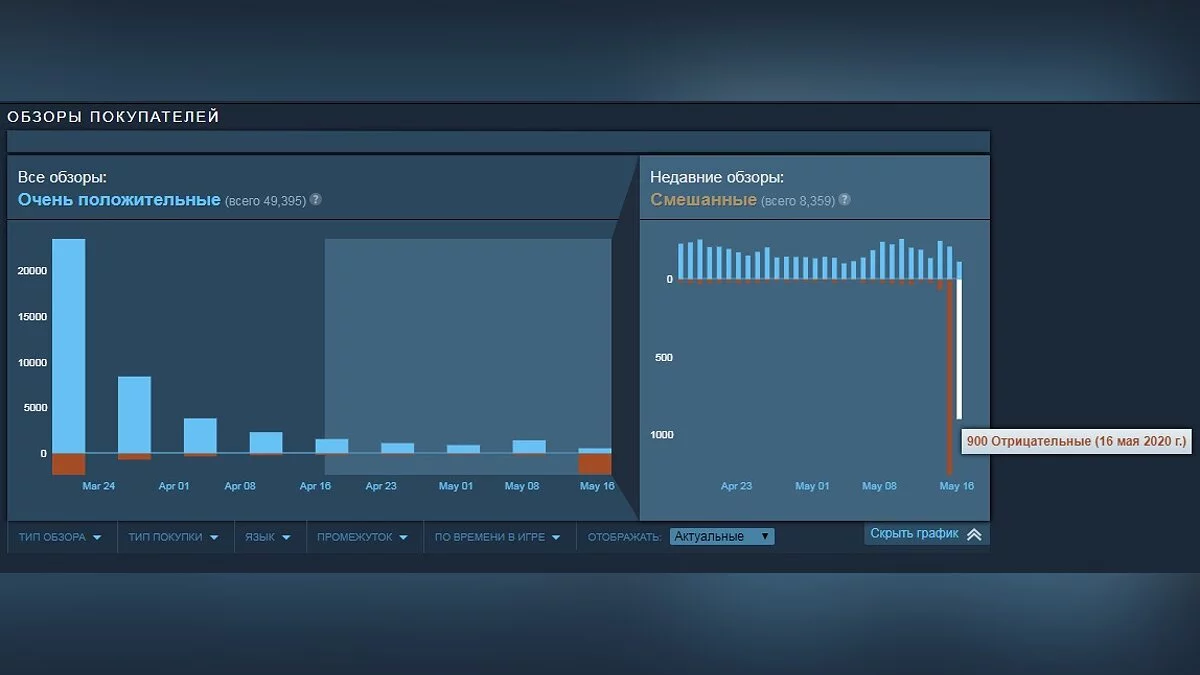Click the help icon next to recent reviews total
The width and height of the screenshot is (1200, 675).
[x=845, y=199]
